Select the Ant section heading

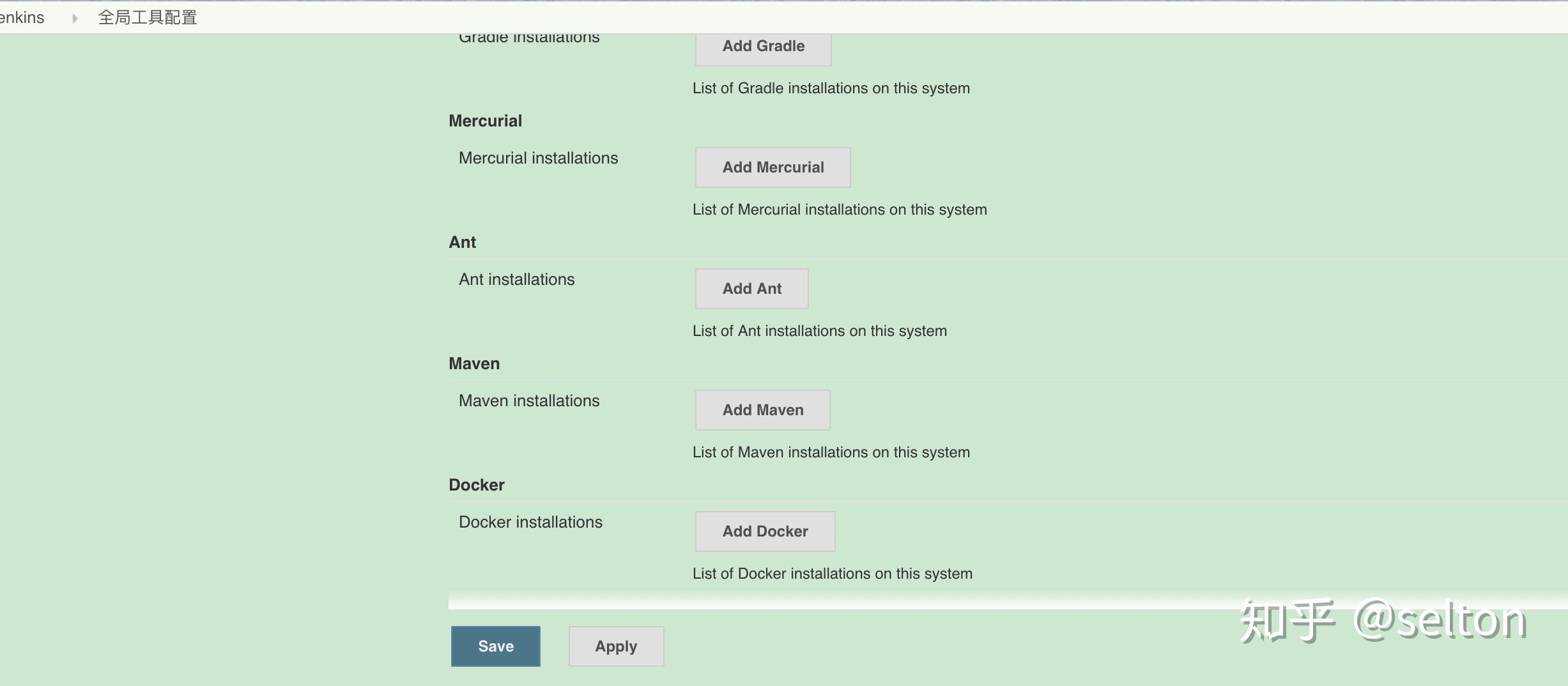click(x=462, y=242)
